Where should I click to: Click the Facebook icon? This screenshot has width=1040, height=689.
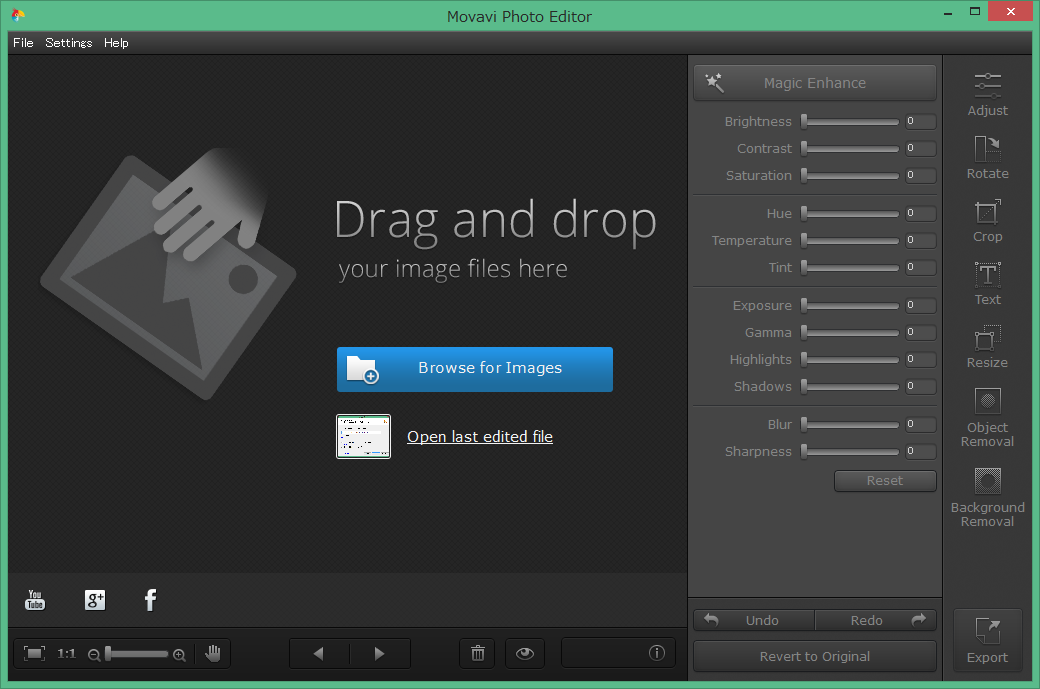(x=150, y=600)
